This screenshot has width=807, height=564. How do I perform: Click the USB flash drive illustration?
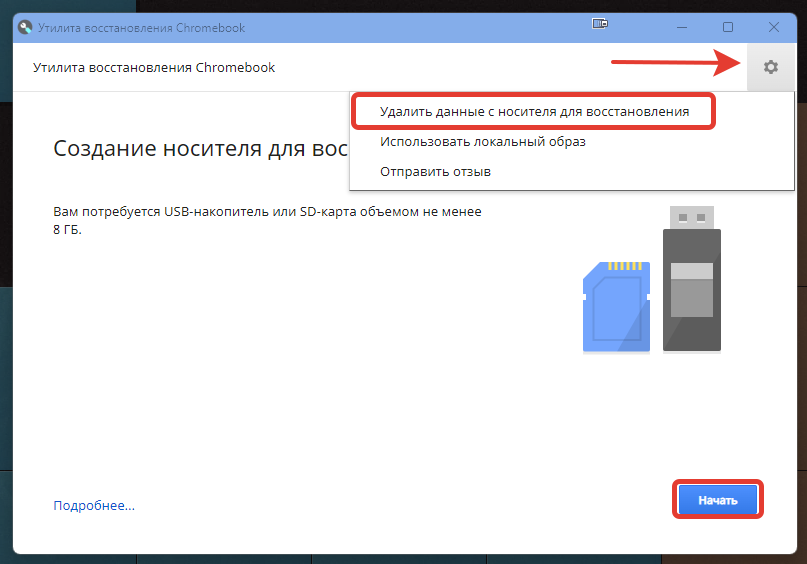pos(692,279)
